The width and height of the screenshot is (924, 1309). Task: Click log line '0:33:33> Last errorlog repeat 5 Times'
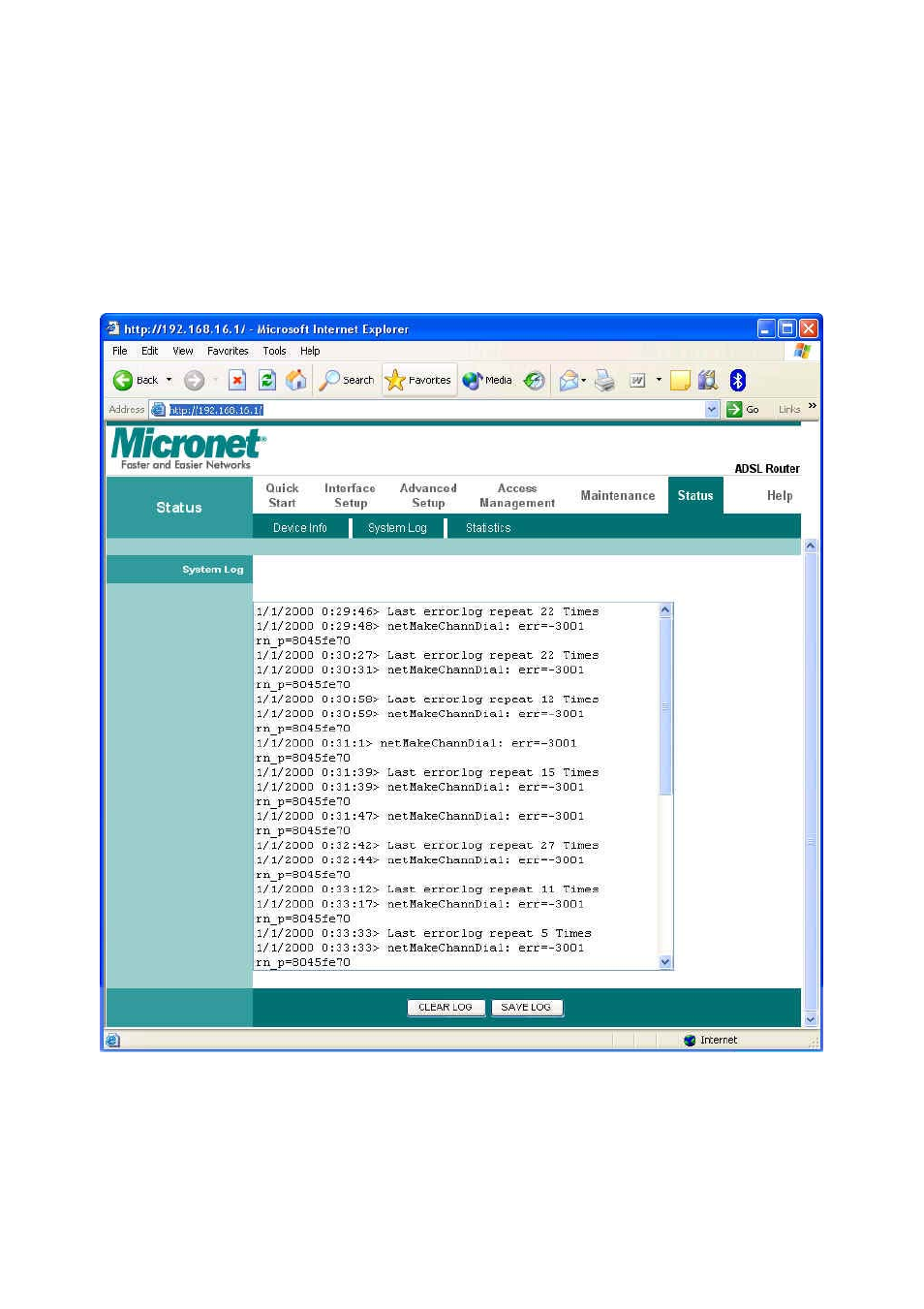point(423,933)
